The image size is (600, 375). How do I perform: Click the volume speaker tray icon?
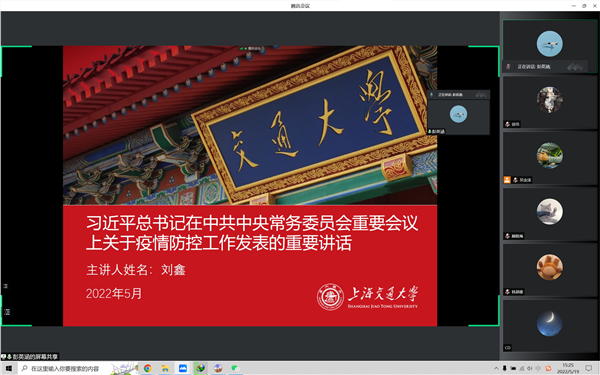[530, 368]
